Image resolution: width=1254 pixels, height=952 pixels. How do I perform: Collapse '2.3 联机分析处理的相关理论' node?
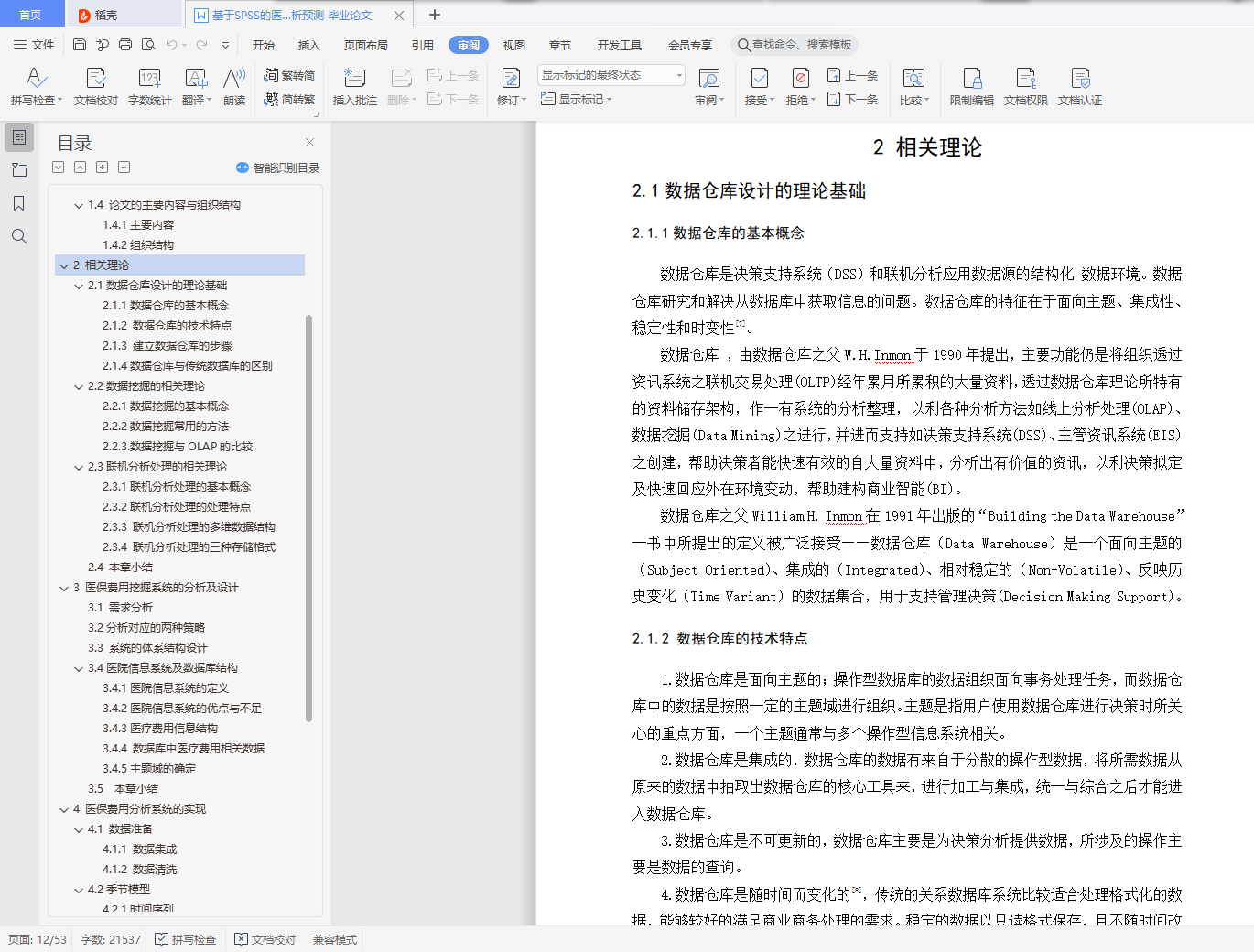79,467
